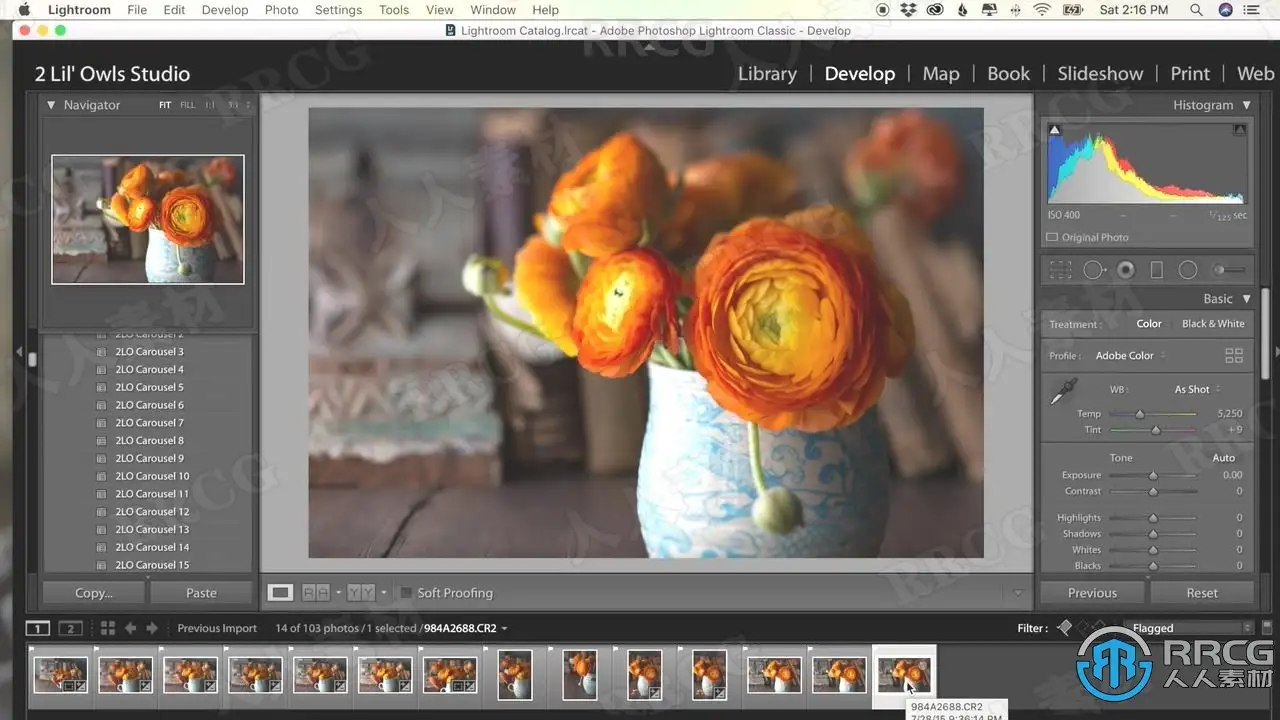The height and width of the screenshot is (720, 1280).
Task: Set Navigator zoom to FIT
Action: click(x=165, y=105)
